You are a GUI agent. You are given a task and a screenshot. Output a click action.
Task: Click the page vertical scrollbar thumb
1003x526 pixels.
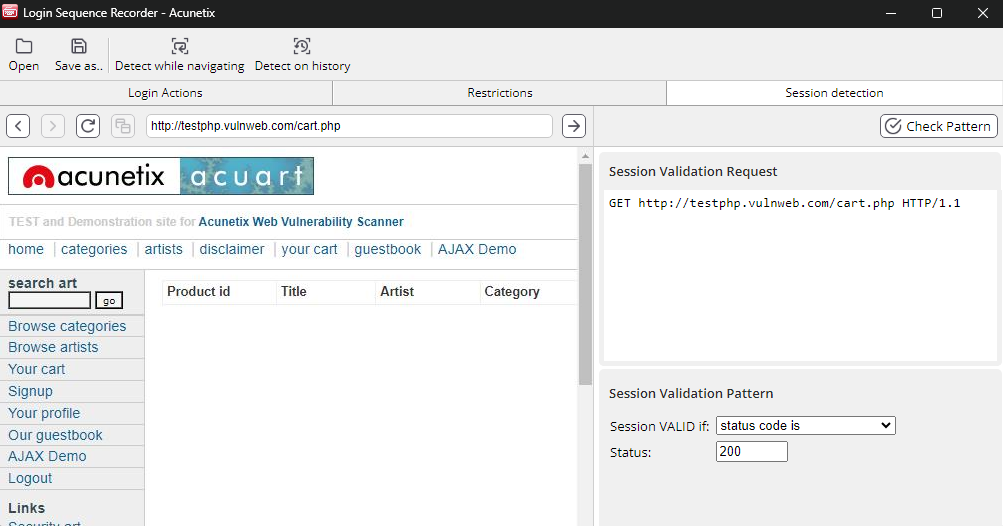585,274
